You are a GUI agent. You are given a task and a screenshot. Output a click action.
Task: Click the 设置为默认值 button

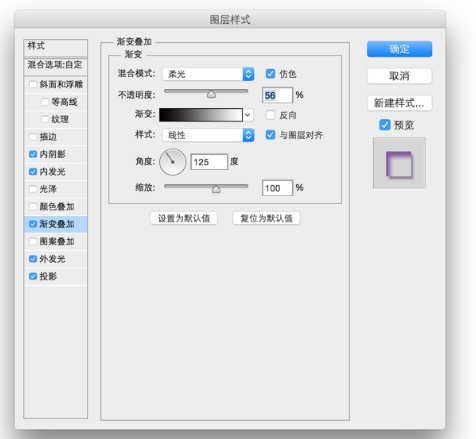click(x=184, y=218)
